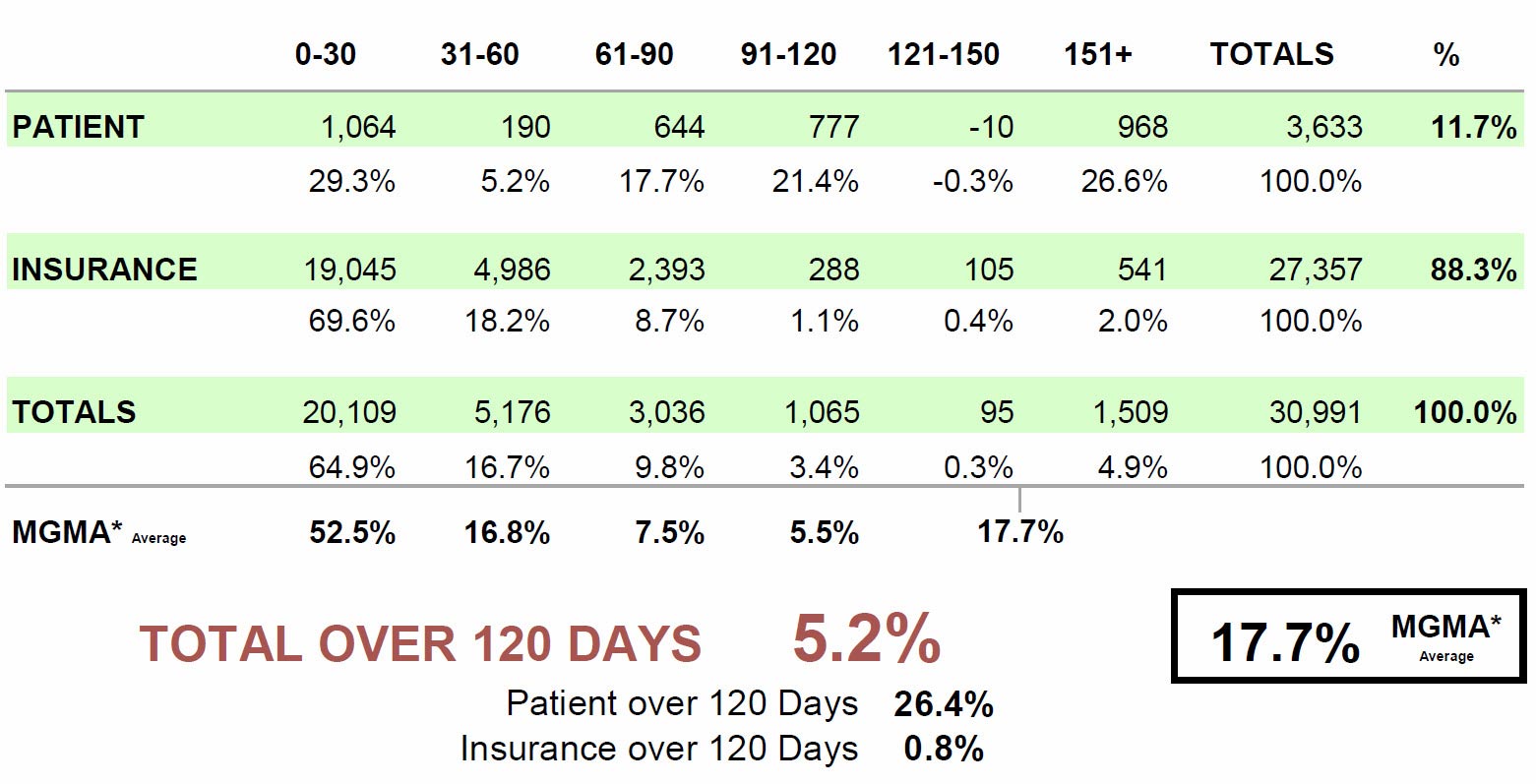
Task: Select the large 5.2% over-120 figure
Action: tap(867, 639)
